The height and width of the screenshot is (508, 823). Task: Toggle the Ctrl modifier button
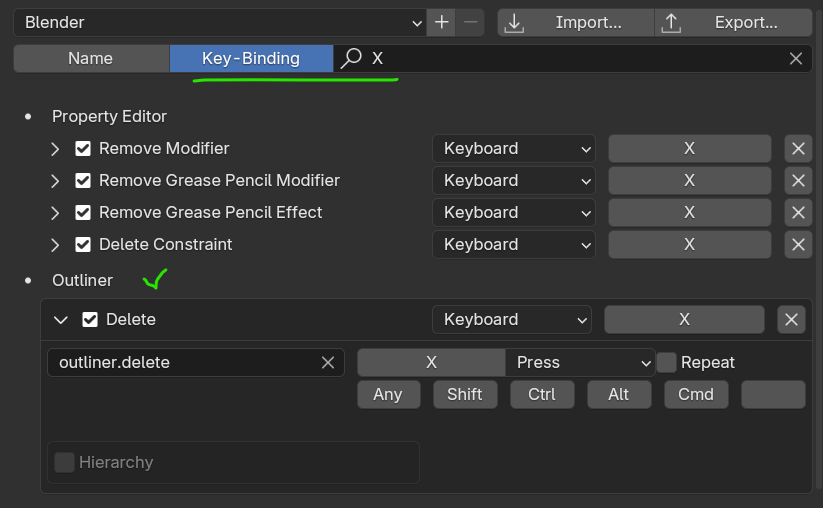541,395
